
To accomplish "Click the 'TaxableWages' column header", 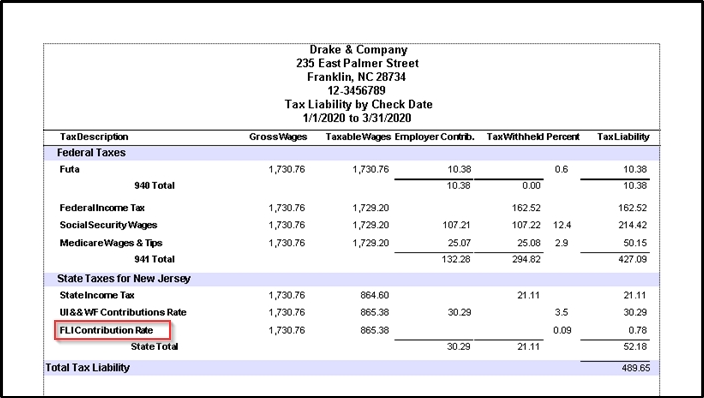I will click(358, 137).
